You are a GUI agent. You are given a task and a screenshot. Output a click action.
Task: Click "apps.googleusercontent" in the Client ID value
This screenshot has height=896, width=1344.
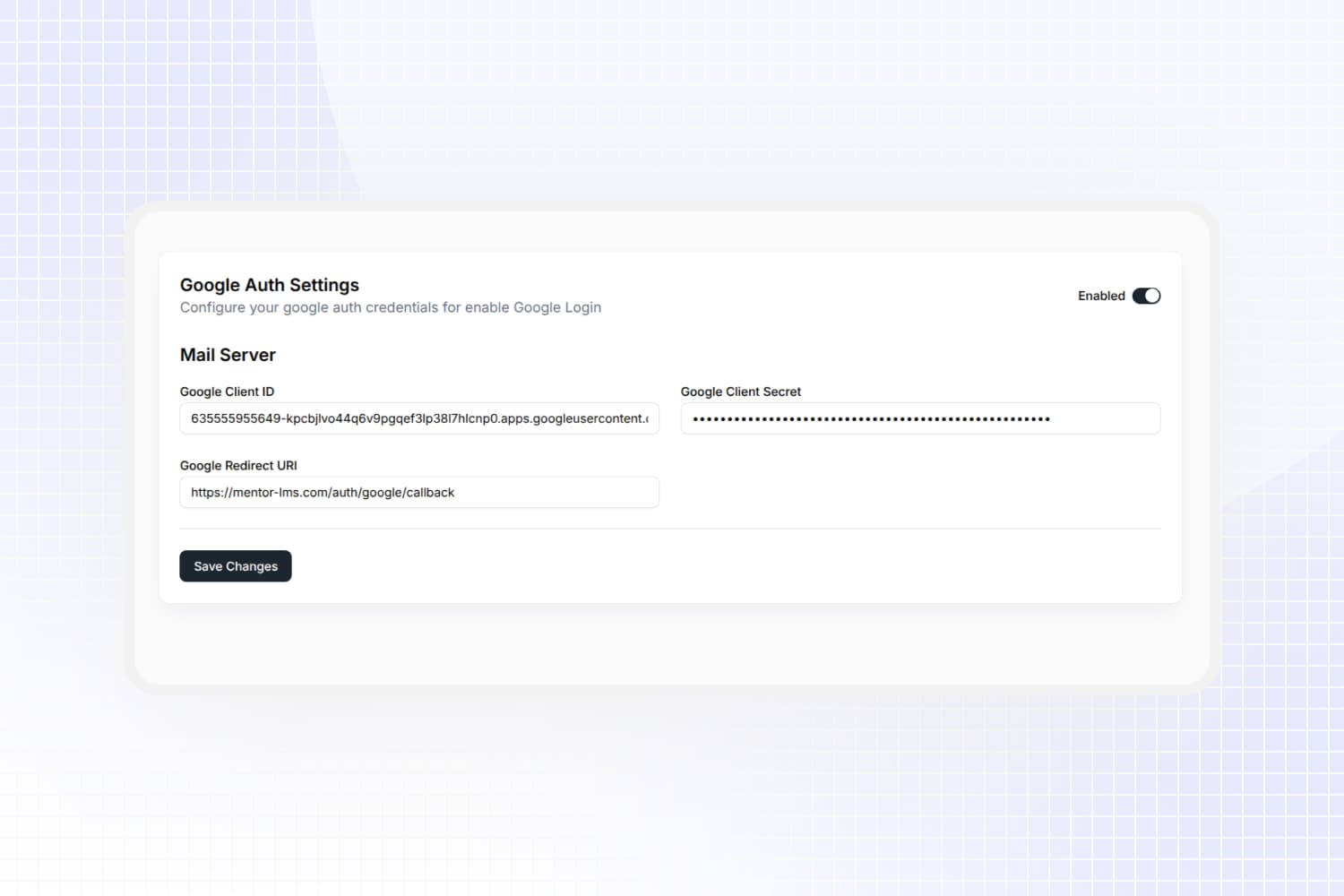(572, 418)
